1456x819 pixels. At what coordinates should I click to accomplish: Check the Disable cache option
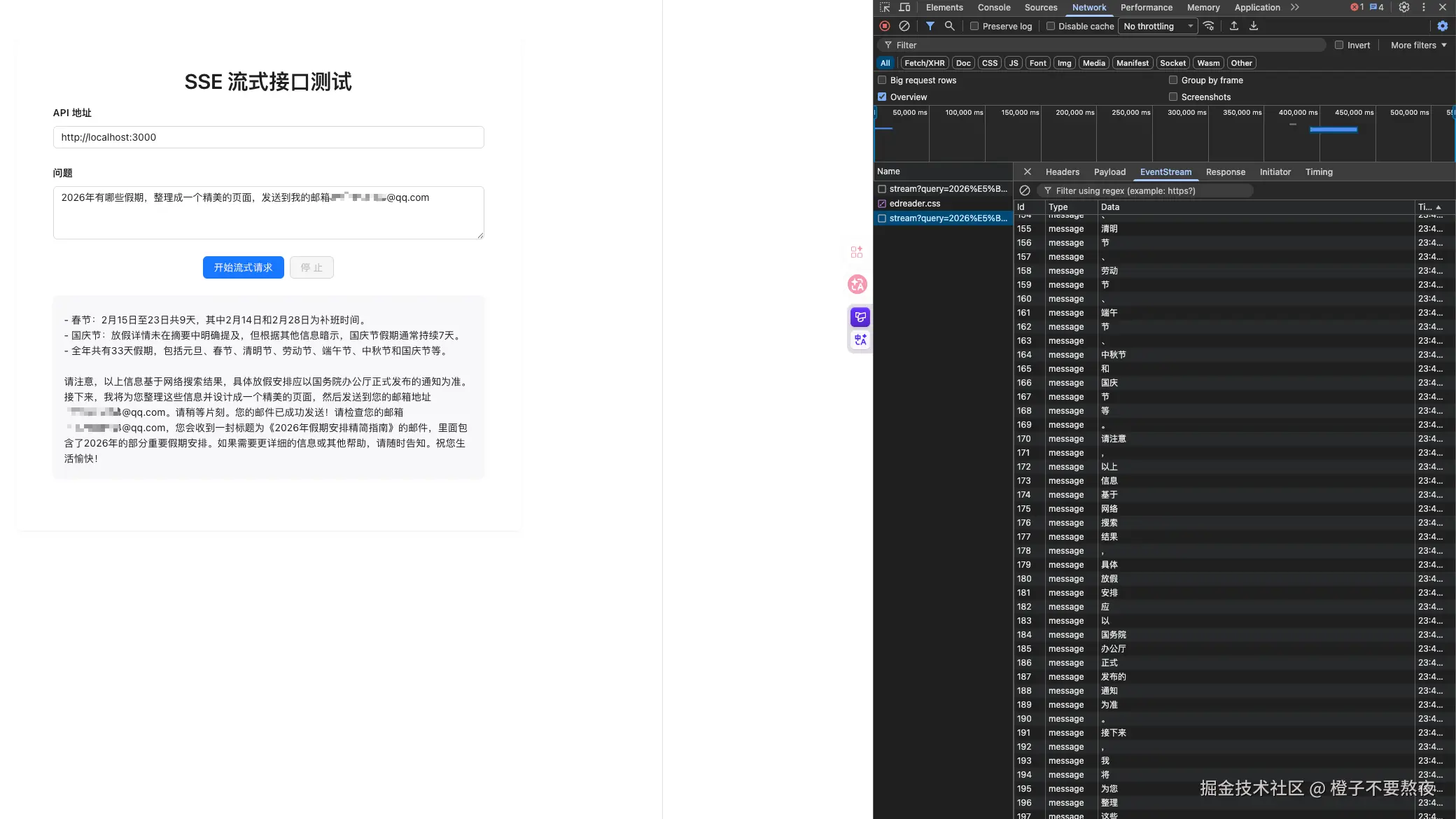[x=1051, y=26]
